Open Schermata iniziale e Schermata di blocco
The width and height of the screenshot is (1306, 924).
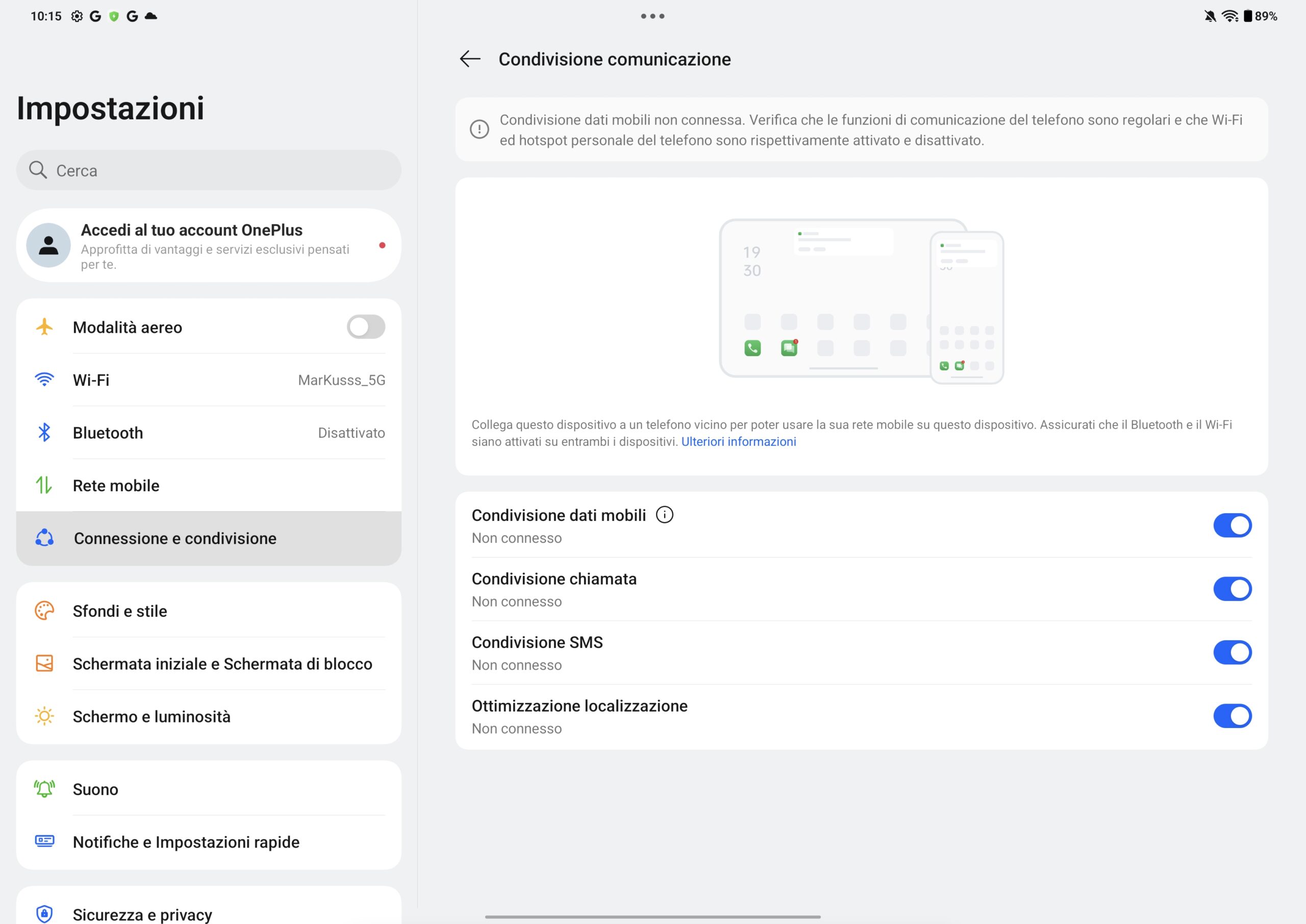(x=209, y=663)
